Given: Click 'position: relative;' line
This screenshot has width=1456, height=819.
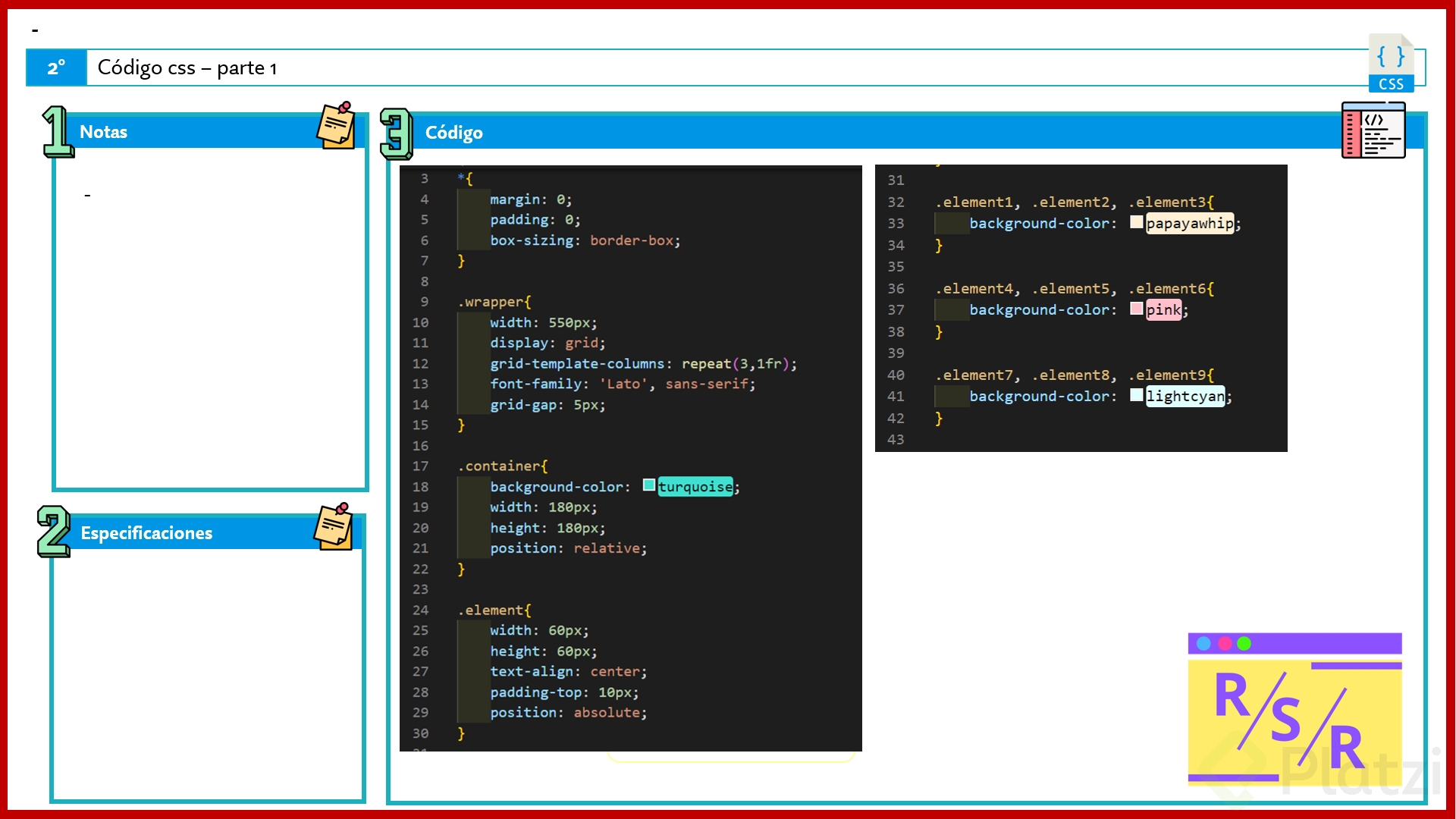Looking at the screenshot, I should tap(569, 548).
